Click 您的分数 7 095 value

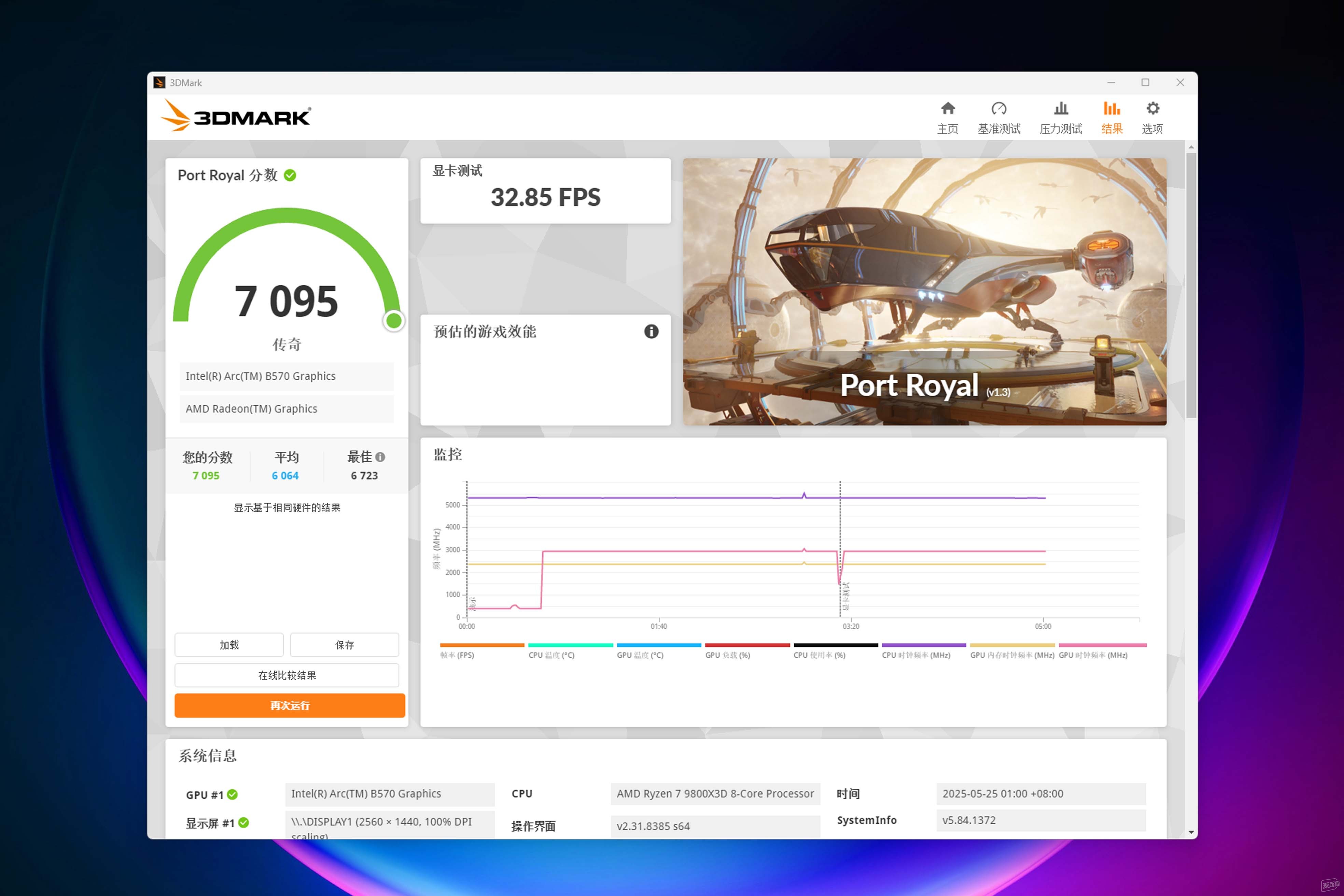[206, 475]
